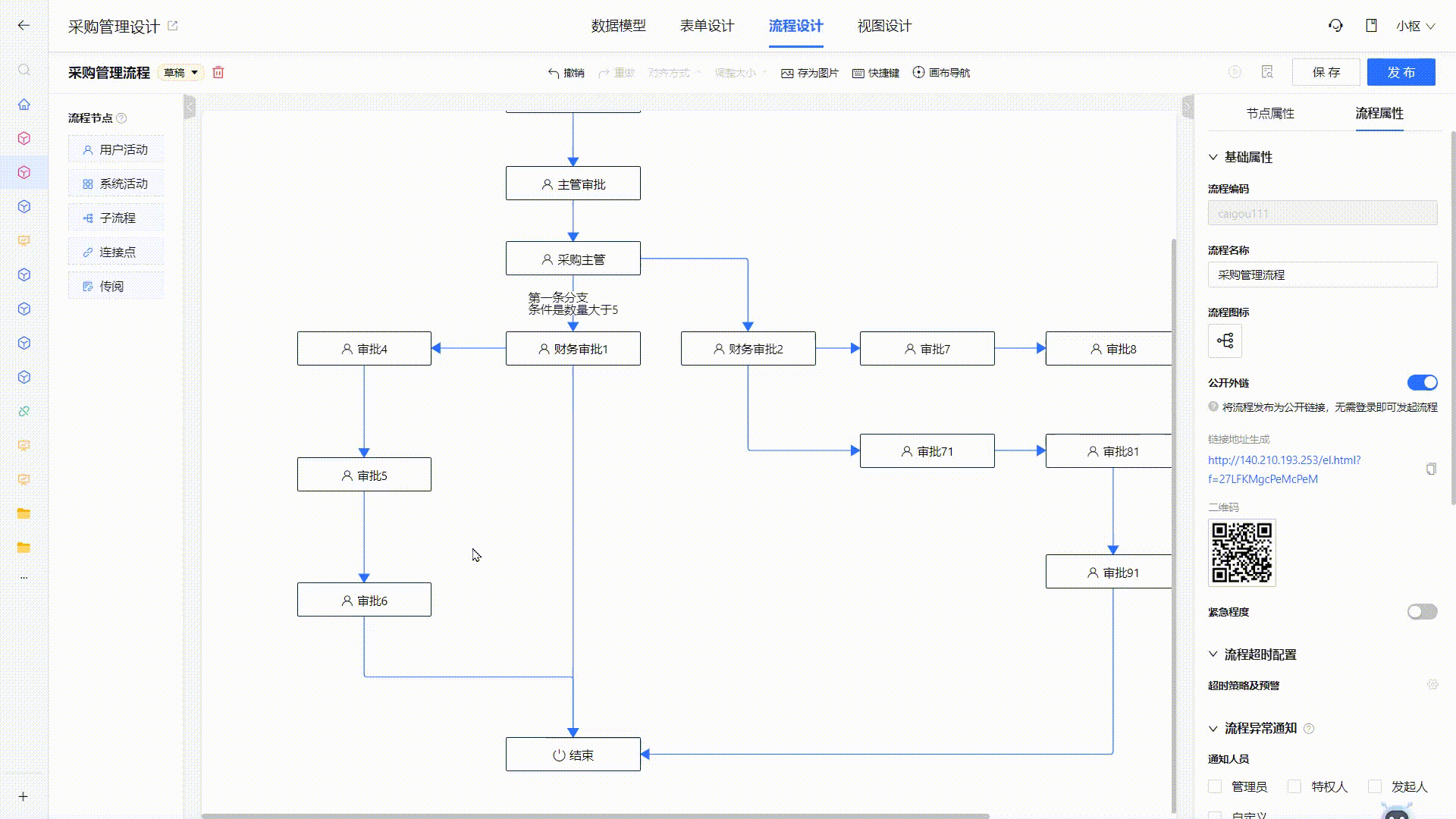Click the customer service headset icon

tap(1335, 26)
